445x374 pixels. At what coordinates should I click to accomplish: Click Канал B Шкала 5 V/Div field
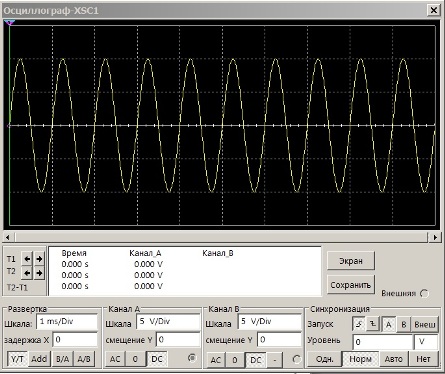269,322
